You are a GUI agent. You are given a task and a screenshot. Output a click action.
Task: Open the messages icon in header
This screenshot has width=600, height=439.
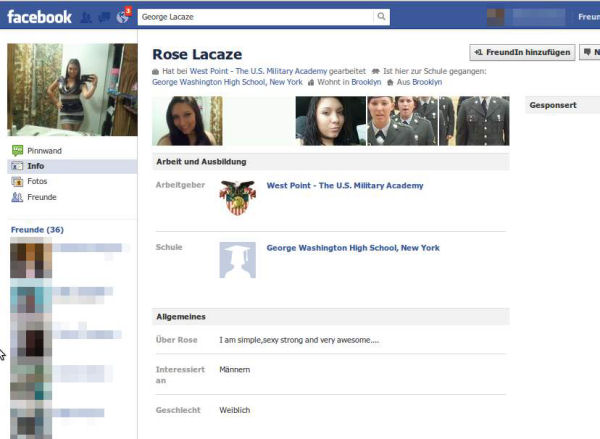(104, 17)
